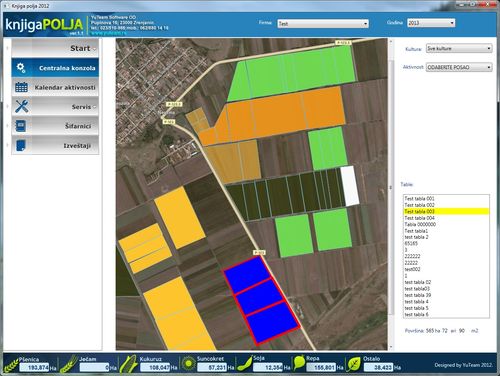Click the Izveštaji document icon
500x376 pixels.
21,145
